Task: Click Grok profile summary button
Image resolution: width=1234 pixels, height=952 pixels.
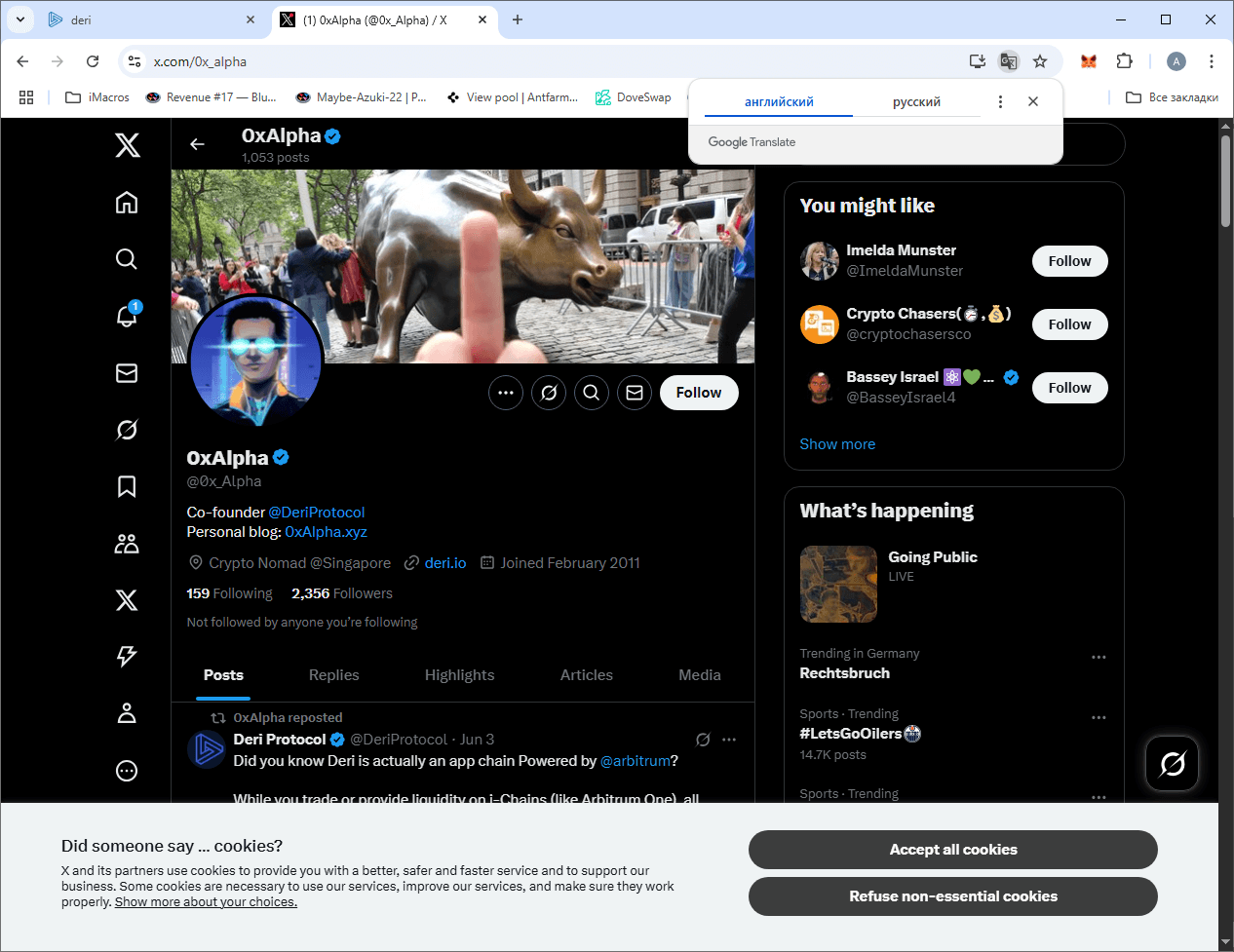Action: click(549, 393)
